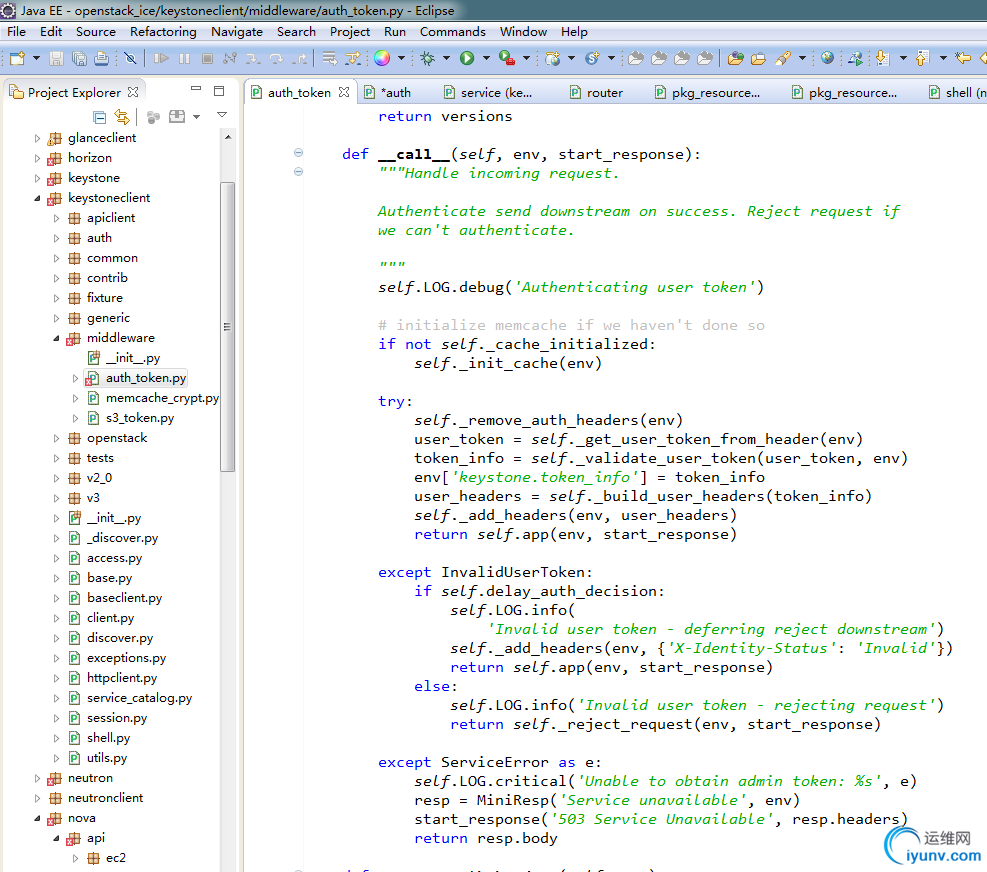987x872 pixels.
Task: Open the Project Explorer View Menu triangle
Action: 222,115
